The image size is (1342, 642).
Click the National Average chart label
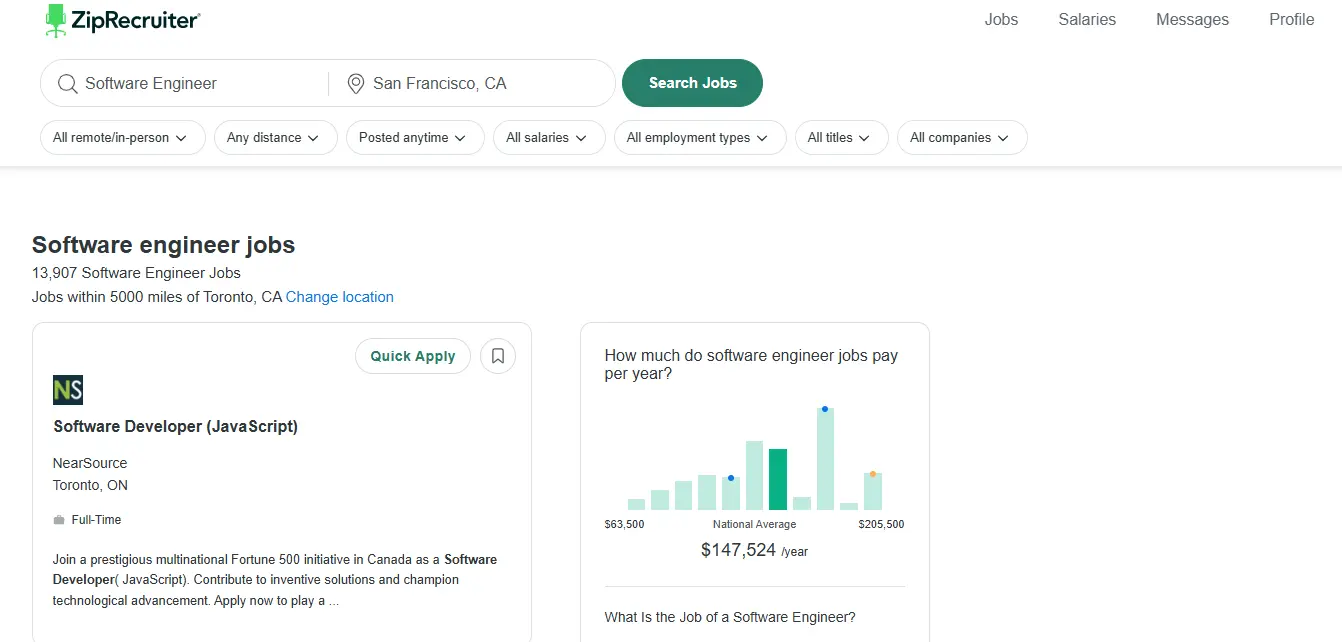(x=755, y=524)
